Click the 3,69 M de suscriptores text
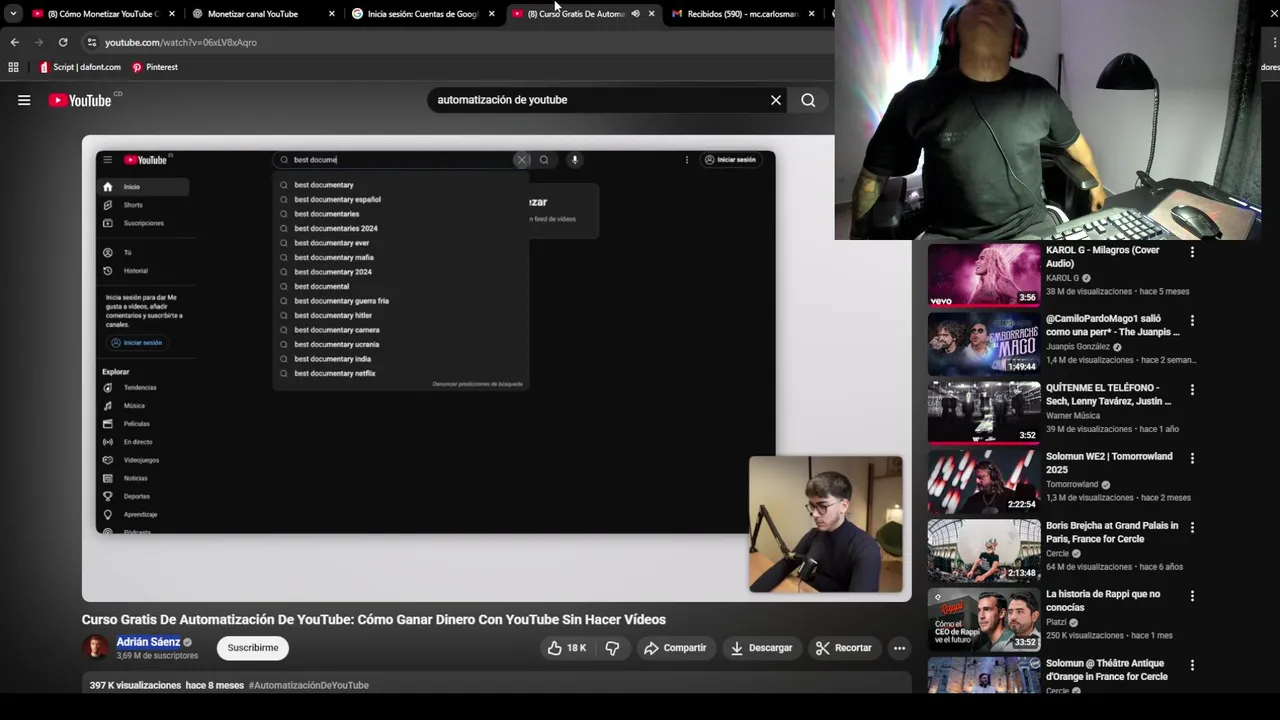This screenshot has width=1280, height=720. (157, 656)
